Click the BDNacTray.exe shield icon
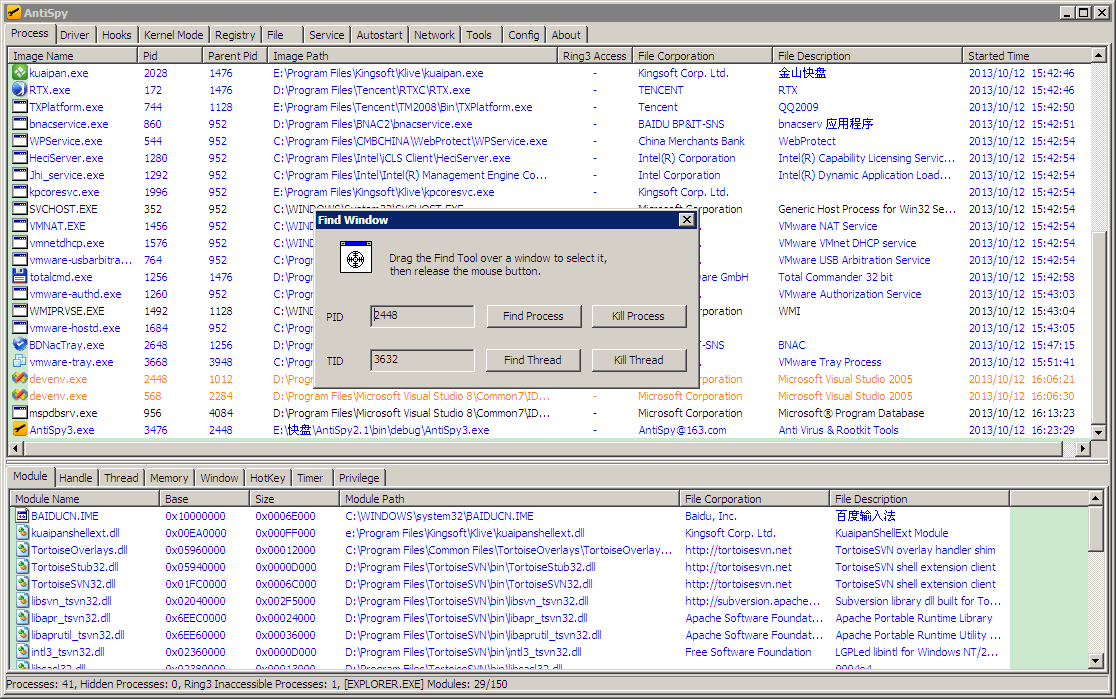 coord(19,345)
